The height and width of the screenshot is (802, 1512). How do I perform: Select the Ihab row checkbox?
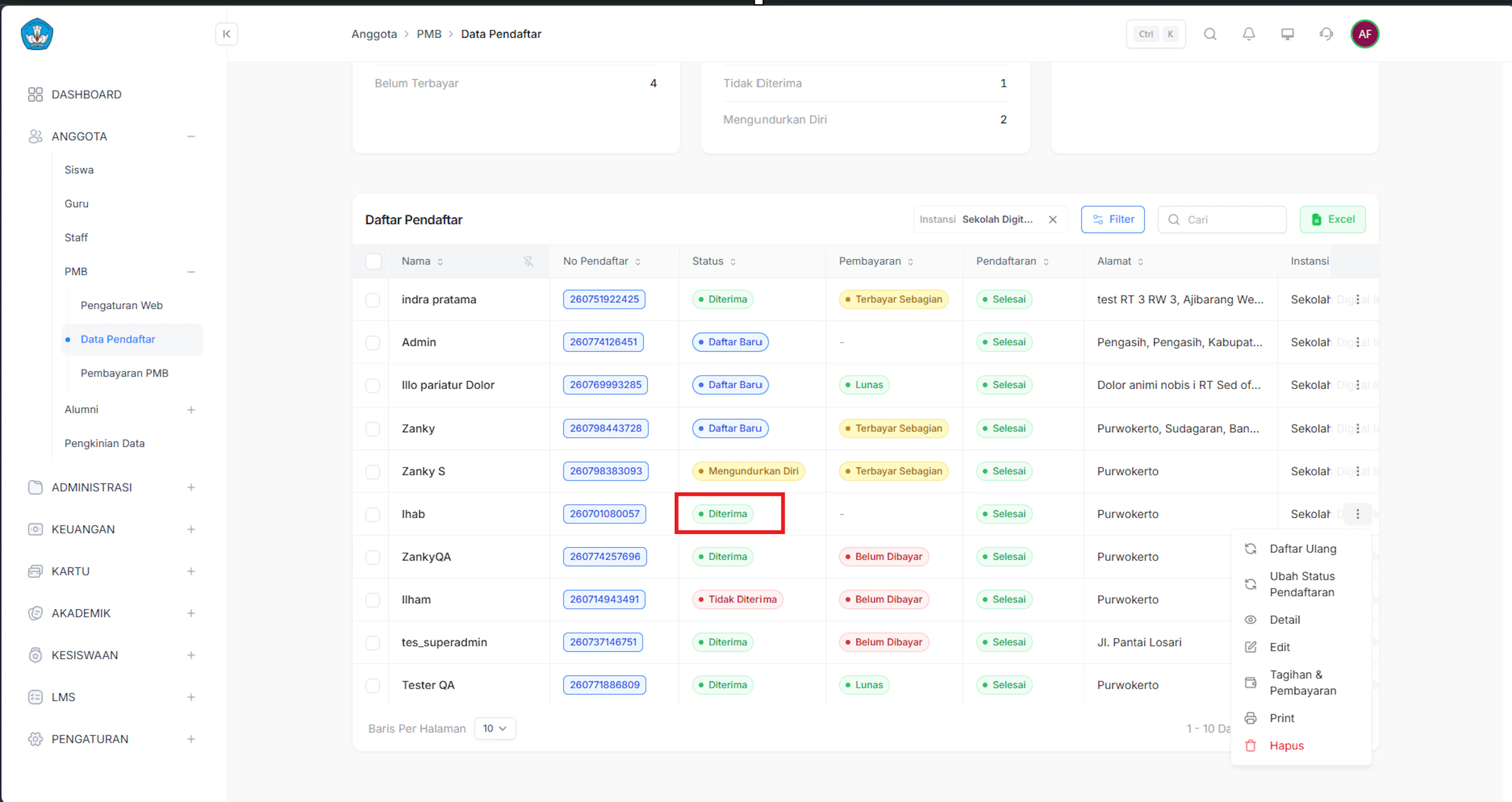click(373, 515)
